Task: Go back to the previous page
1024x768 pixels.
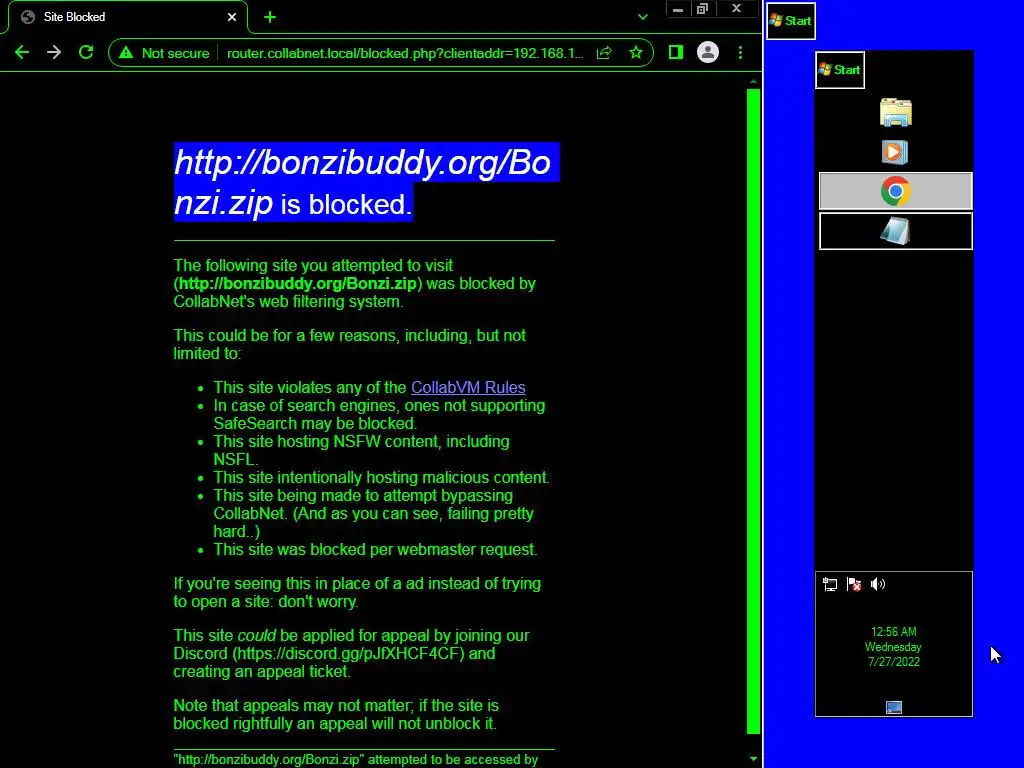Action: click(x=22, y=53)
